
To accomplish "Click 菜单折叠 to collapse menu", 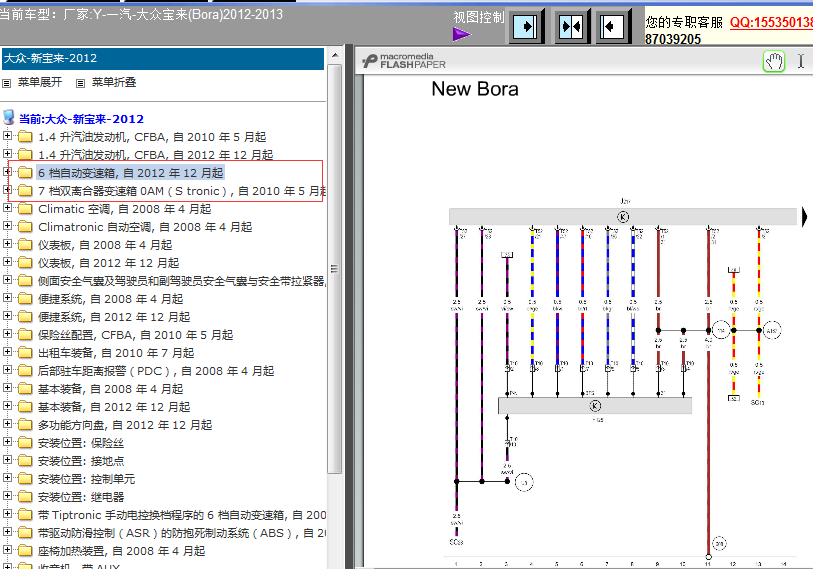I will (x=114, y=82).
